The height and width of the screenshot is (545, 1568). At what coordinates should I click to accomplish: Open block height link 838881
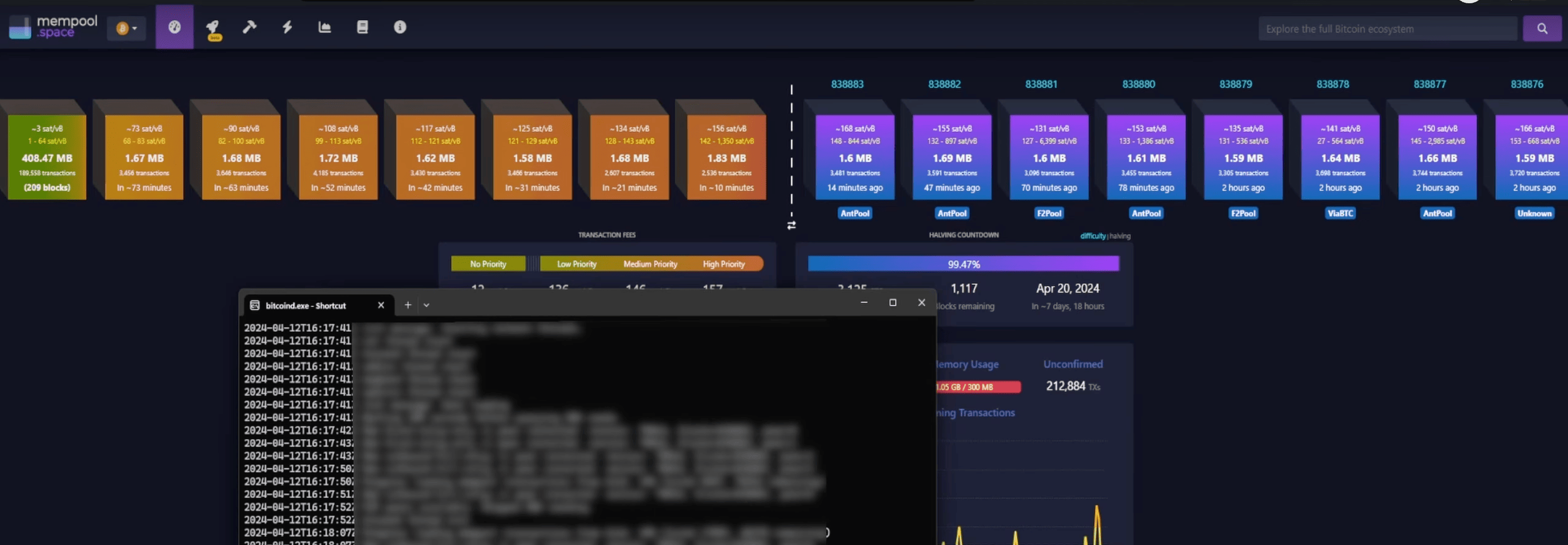(1041, 84)
